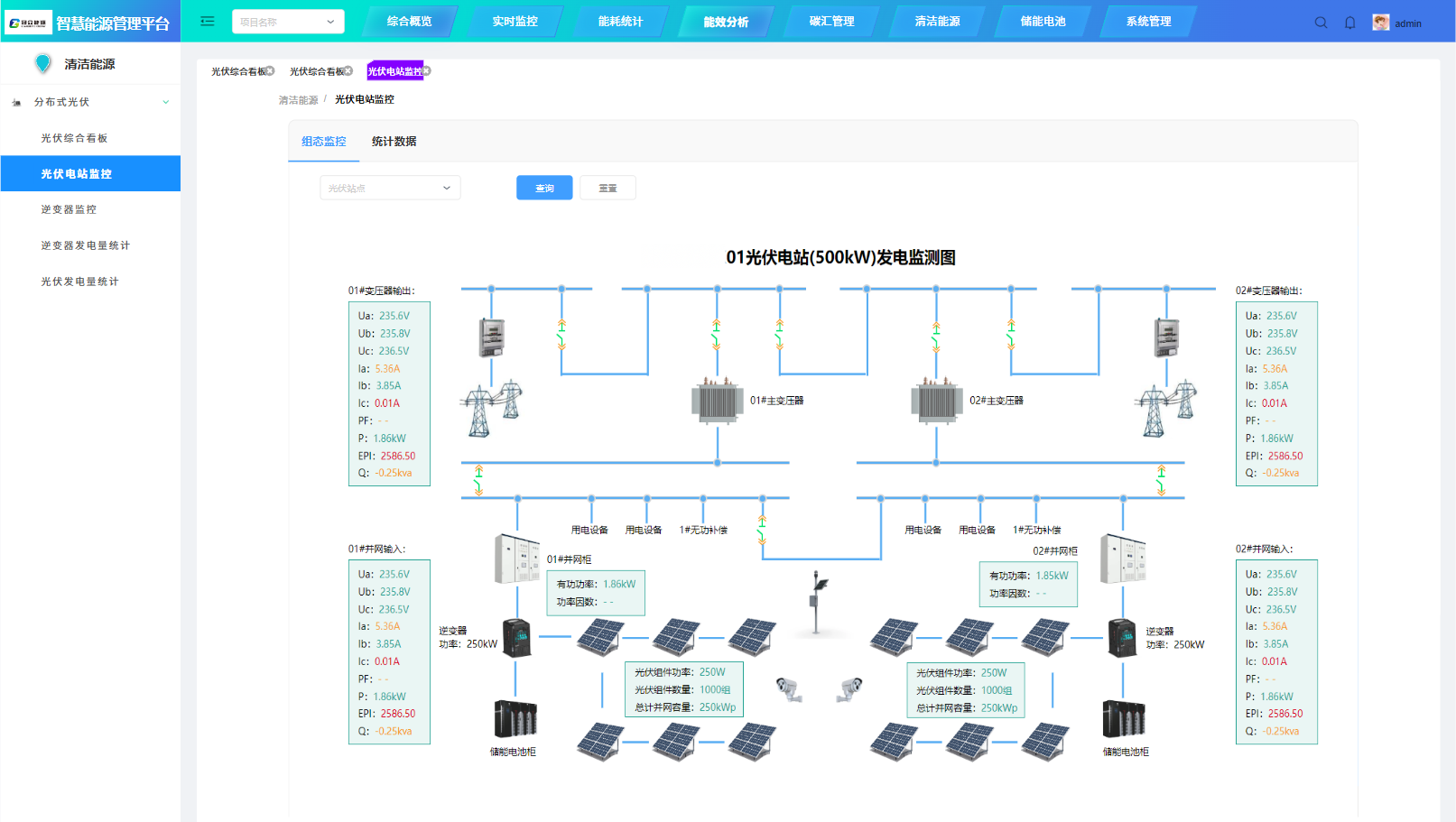Click the left inverter (逆变器) device icon
The image size is (1456, 822).
click(517, 637)
